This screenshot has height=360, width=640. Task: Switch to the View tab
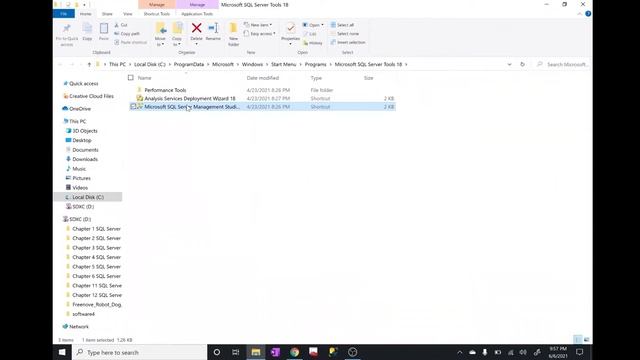coord(127,14)
